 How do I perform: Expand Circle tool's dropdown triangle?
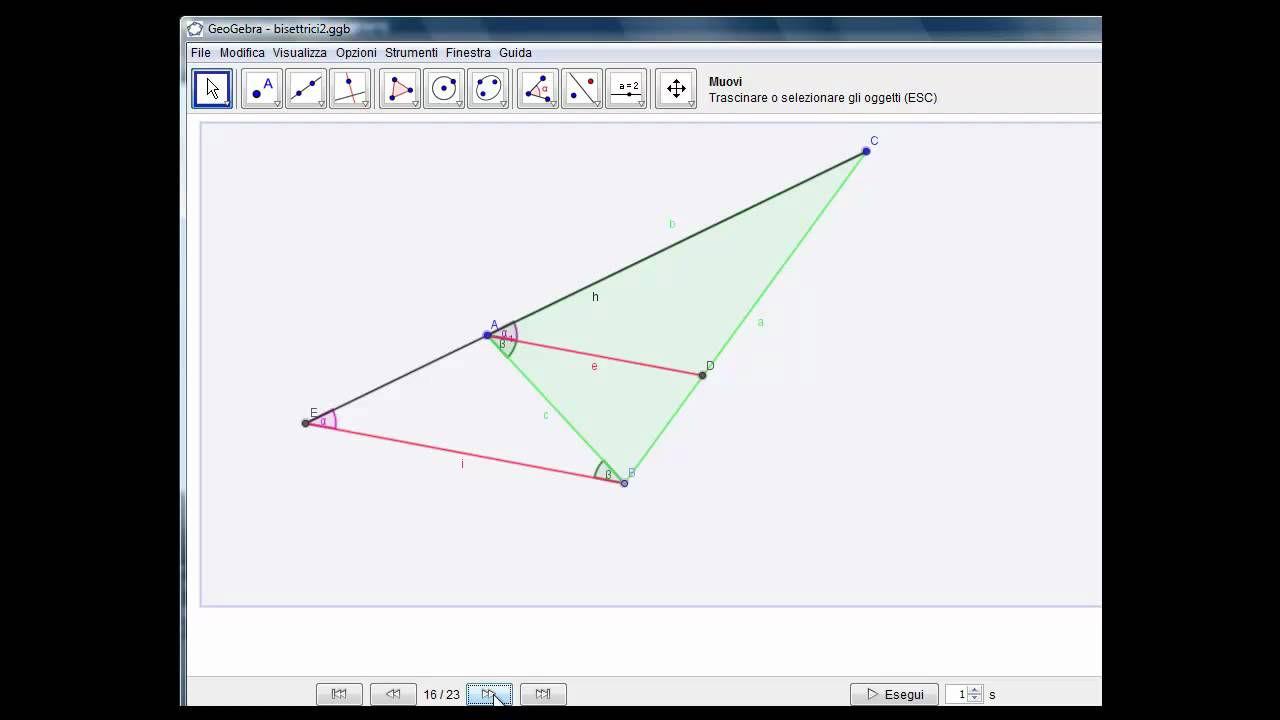(459, 103)
